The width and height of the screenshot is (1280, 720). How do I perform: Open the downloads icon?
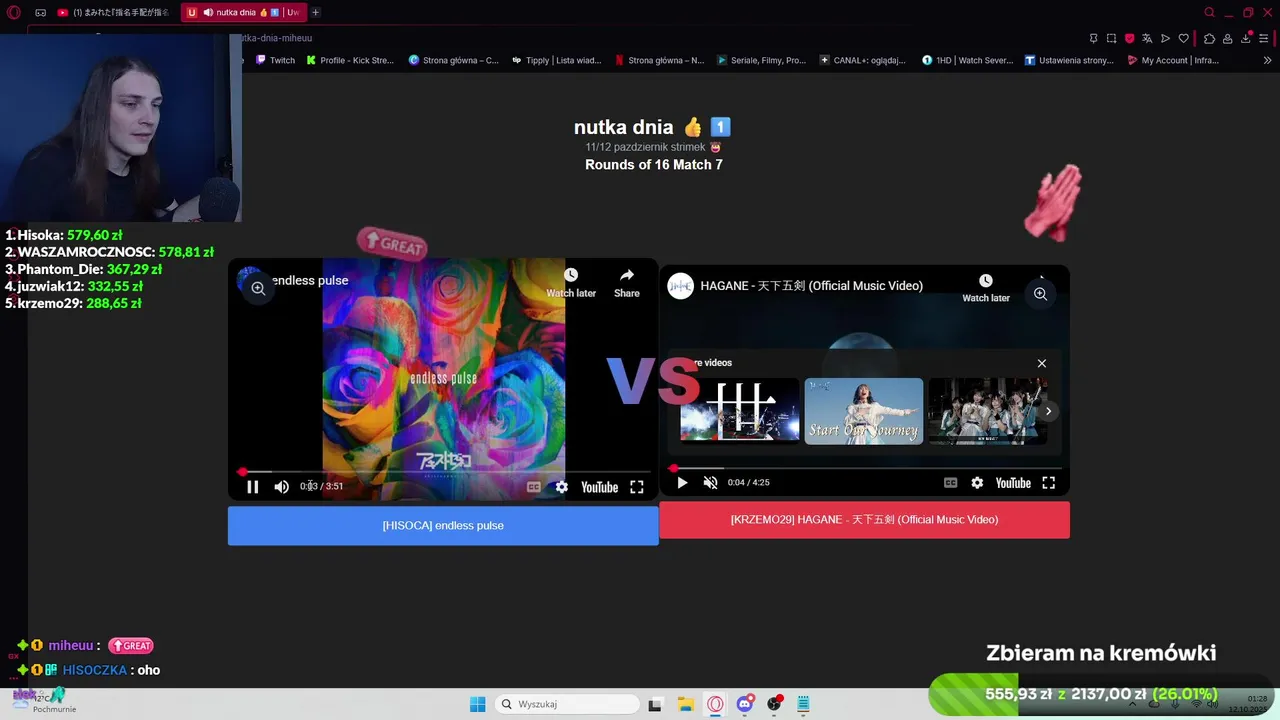coord(1246,38)
